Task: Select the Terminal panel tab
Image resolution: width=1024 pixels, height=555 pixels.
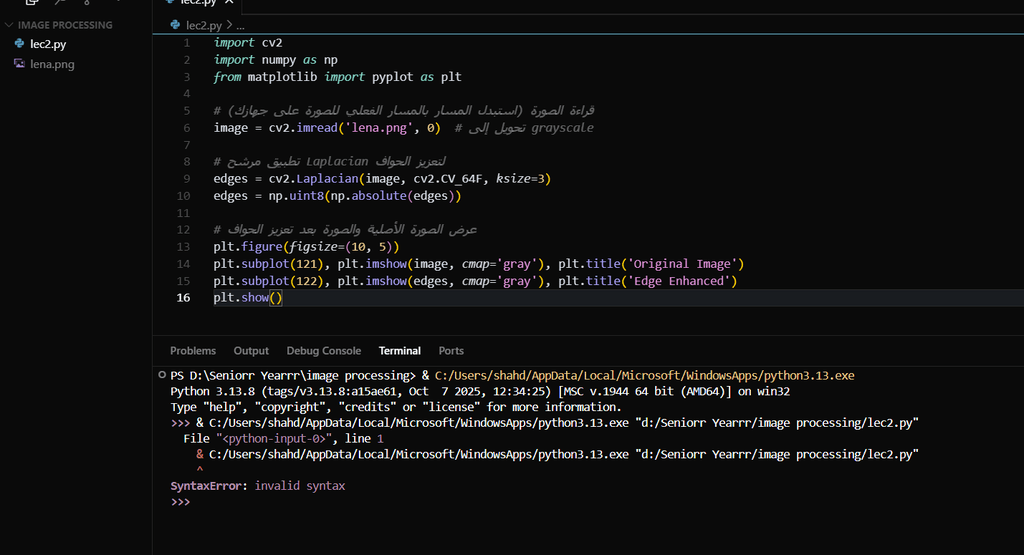Action: (x=399, y=351)
